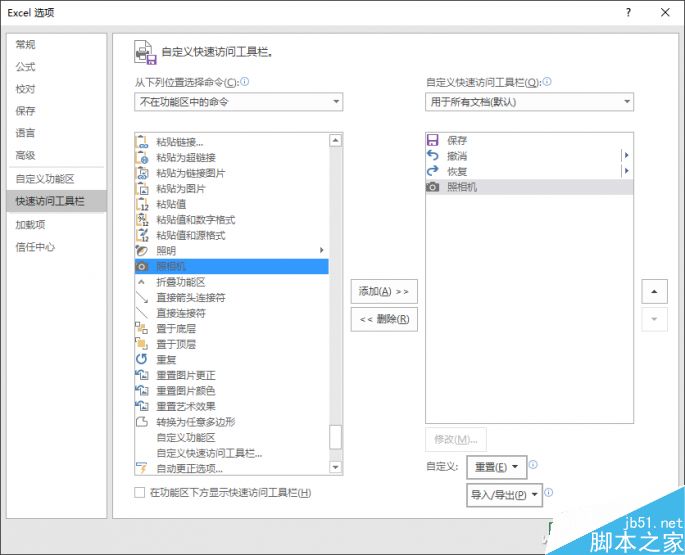Screen dimensions: 685x555
Task: Move selected item up with arrow button
Action: (x=654, y=291)
